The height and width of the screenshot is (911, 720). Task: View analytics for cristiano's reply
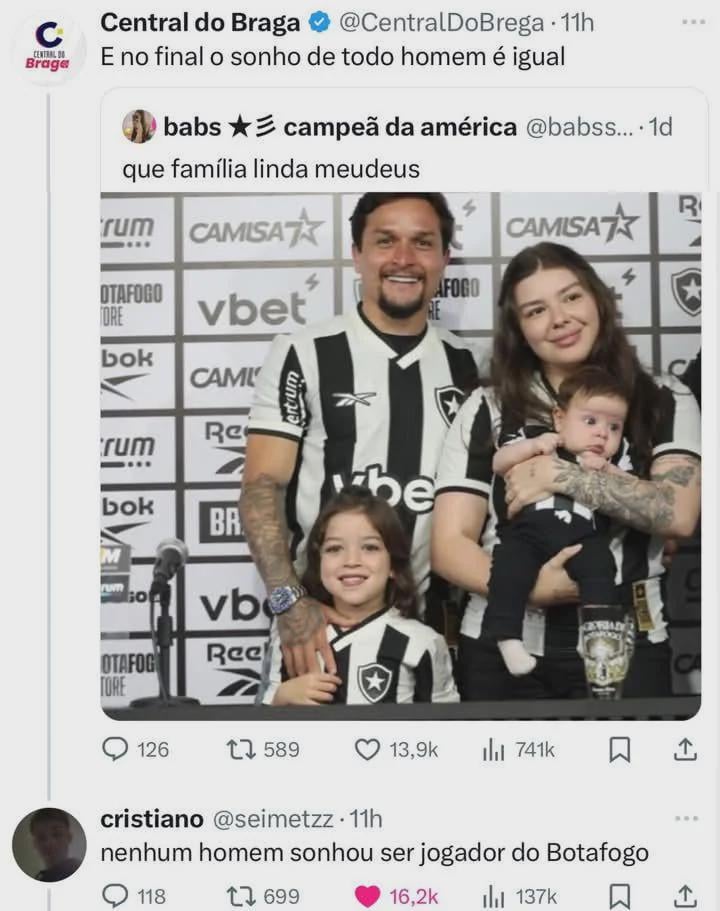(x=494, y=896)
